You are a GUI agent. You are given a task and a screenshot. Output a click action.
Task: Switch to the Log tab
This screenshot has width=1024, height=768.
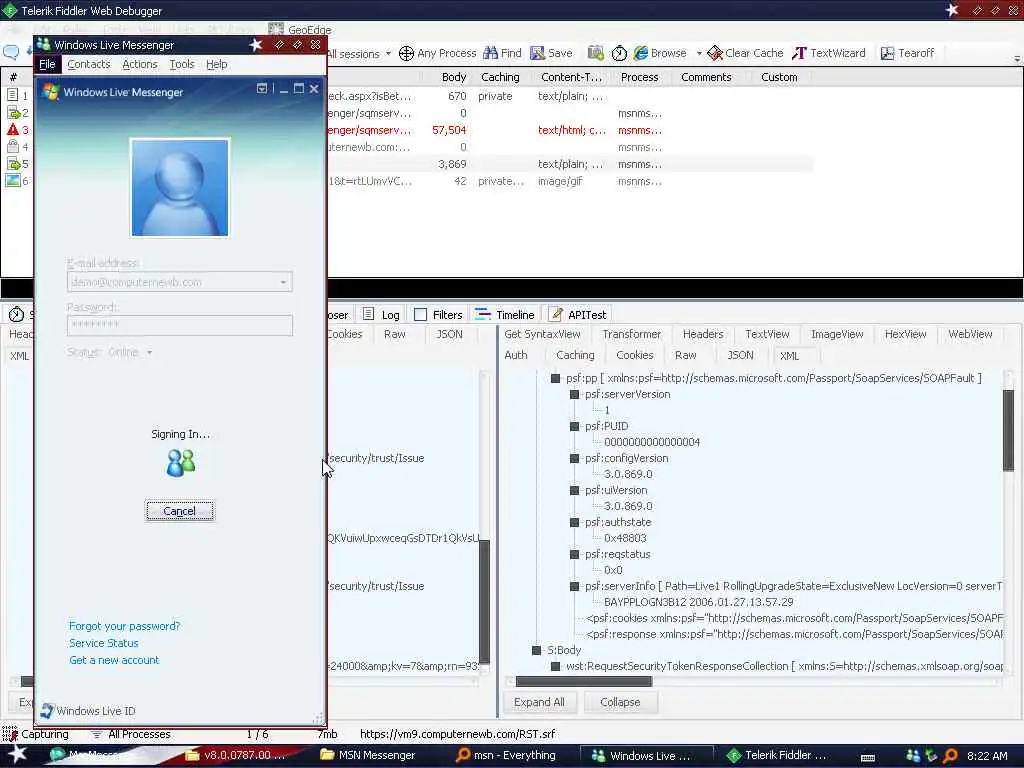[x=381, y=315]
